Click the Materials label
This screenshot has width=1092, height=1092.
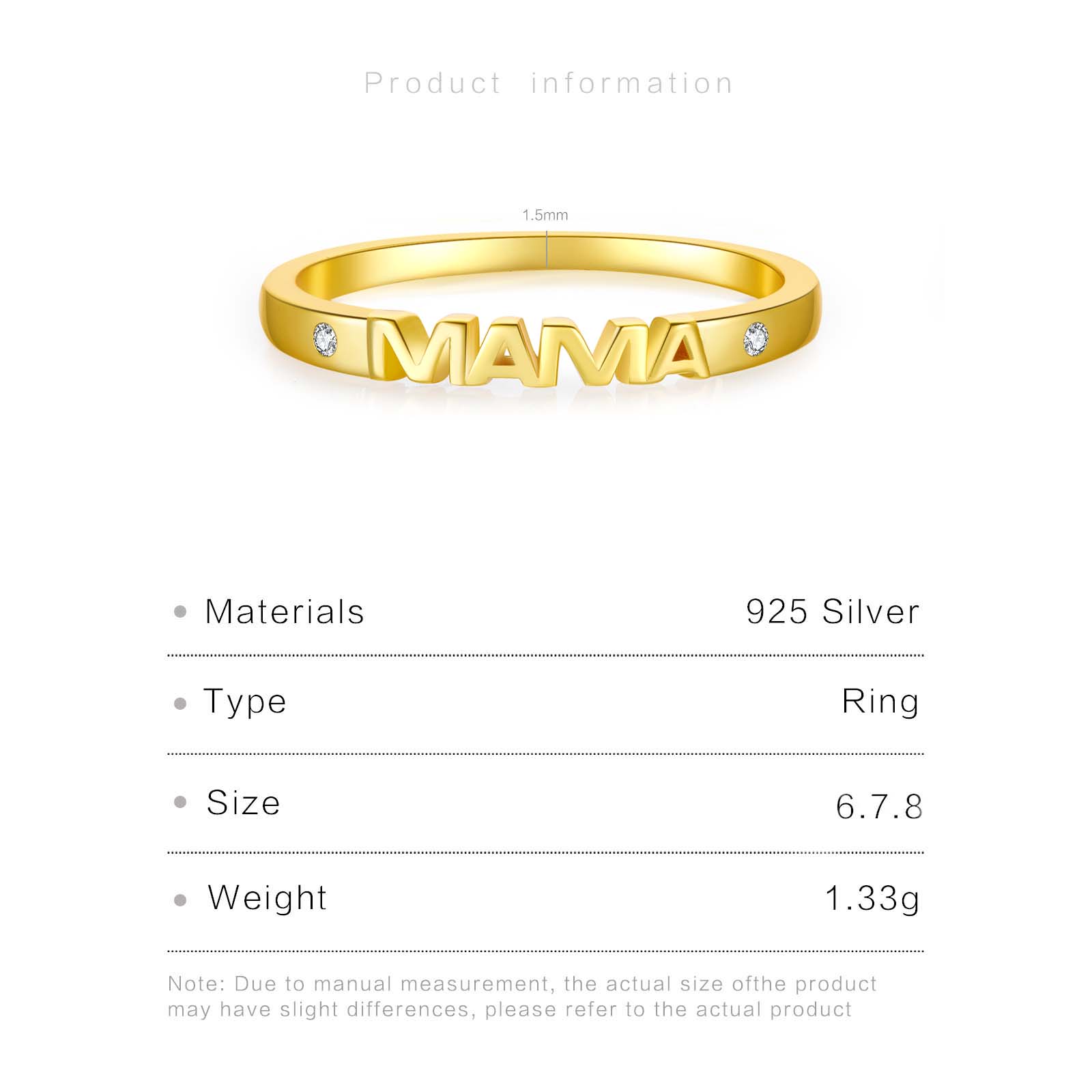pyautogui.click(x=285, y=612)
